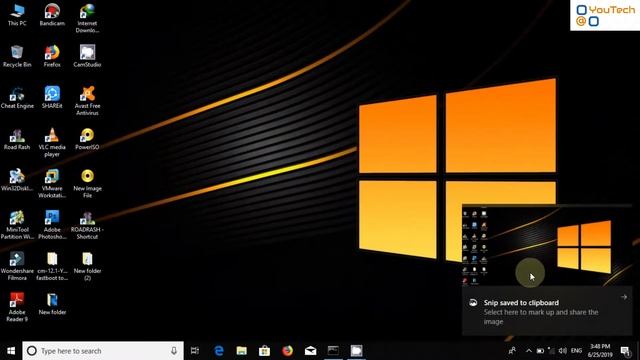Click the battery status tray icon
640x360 pixels.
(540, 351)
